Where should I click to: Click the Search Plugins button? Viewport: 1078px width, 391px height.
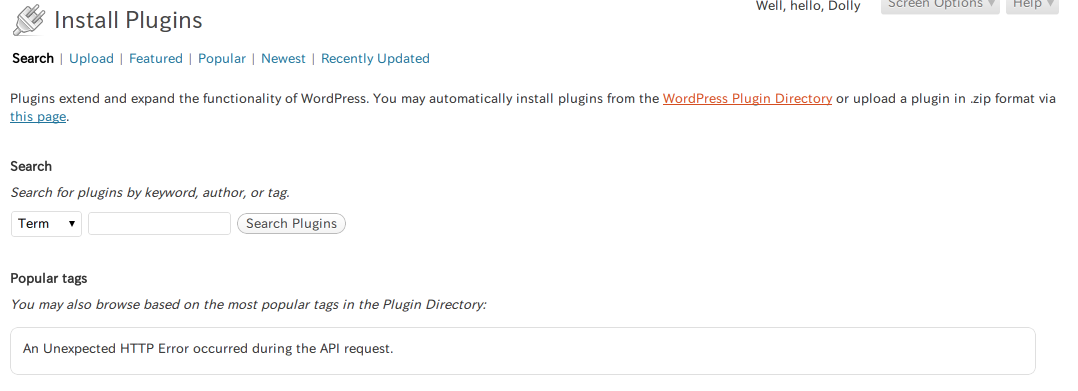tap(292, 223)
